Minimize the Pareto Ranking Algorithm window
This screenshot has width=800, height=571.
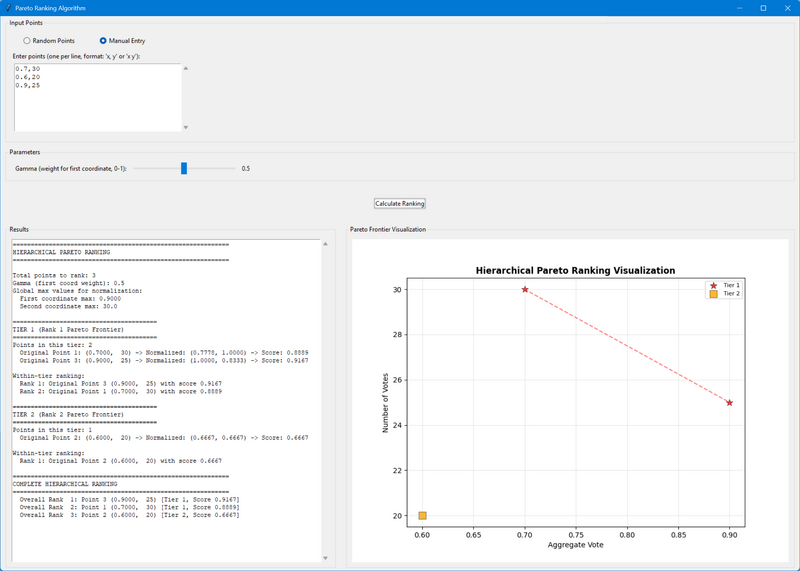pos(740,8)
